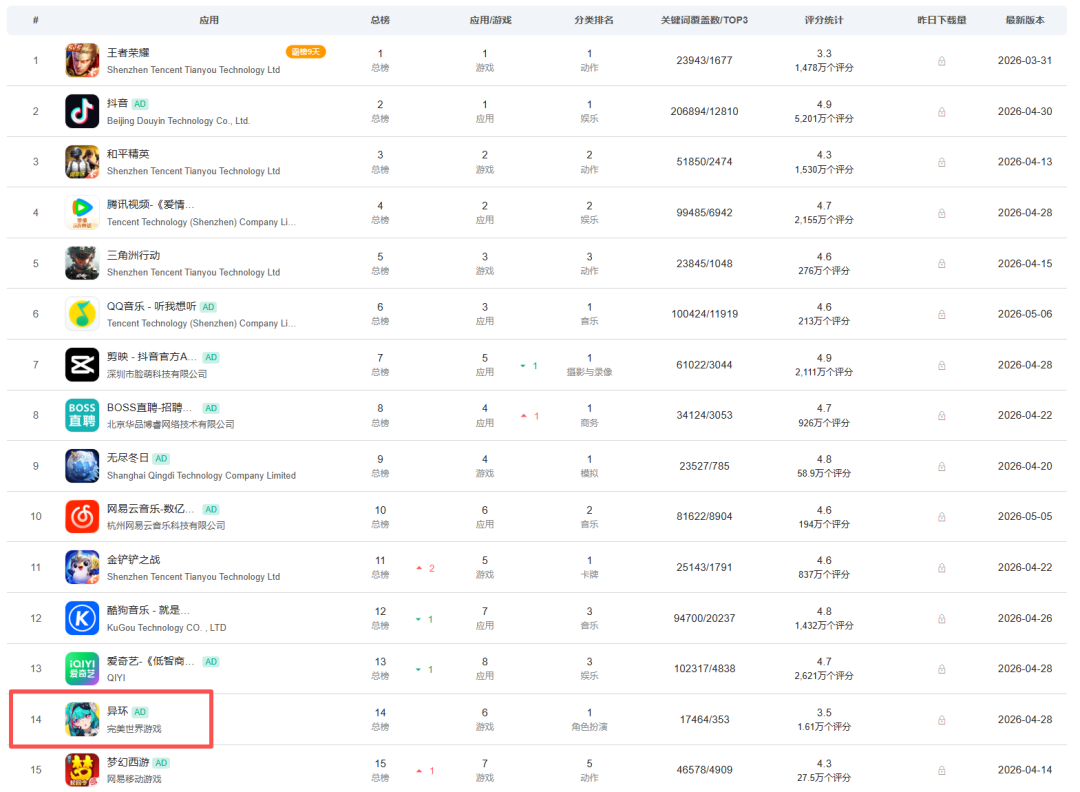Click the download lock icon for 异环

pyautogui.click(x=942, y=720)
